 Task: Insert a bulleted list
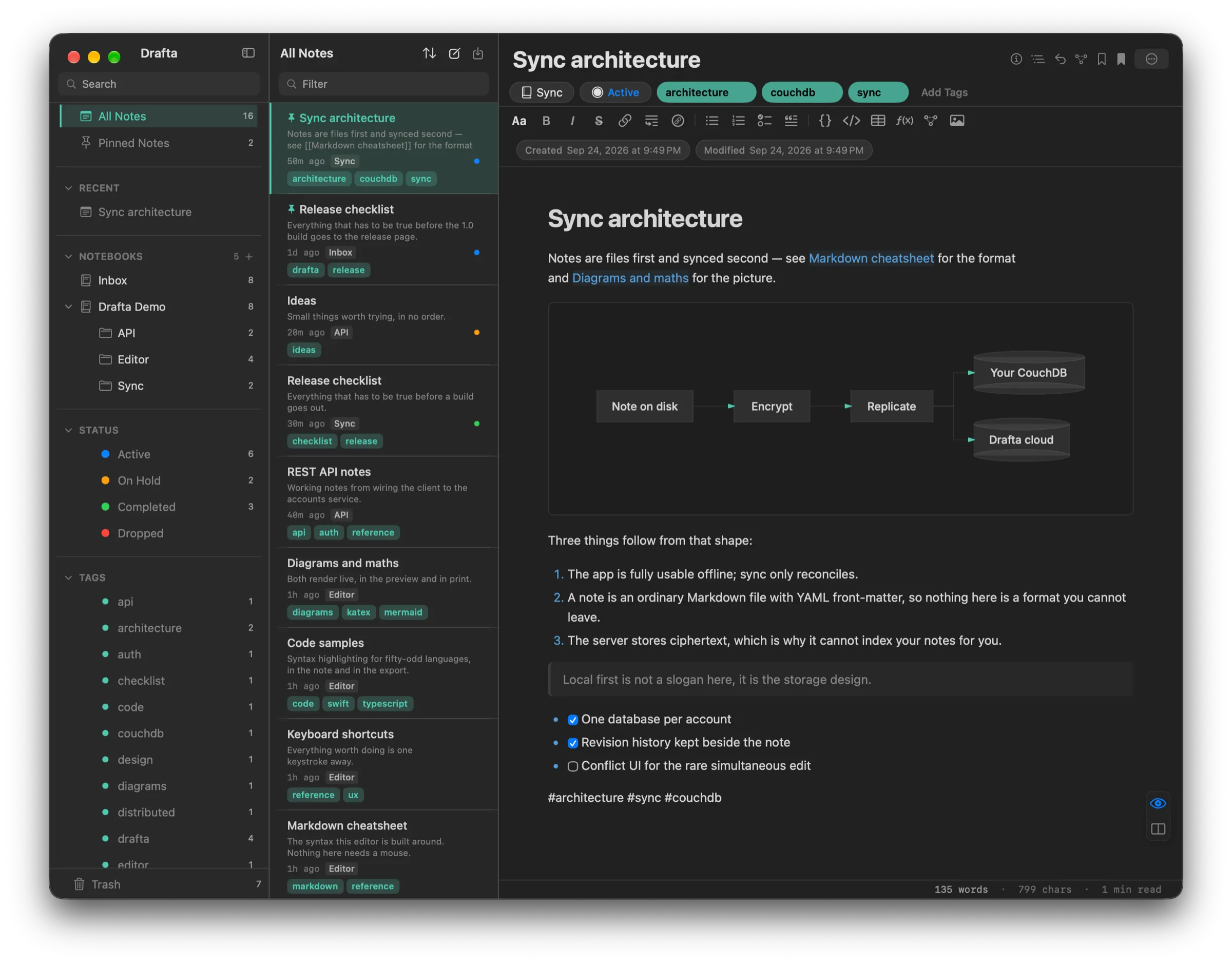pyautogui.click(x=711, y=121)
